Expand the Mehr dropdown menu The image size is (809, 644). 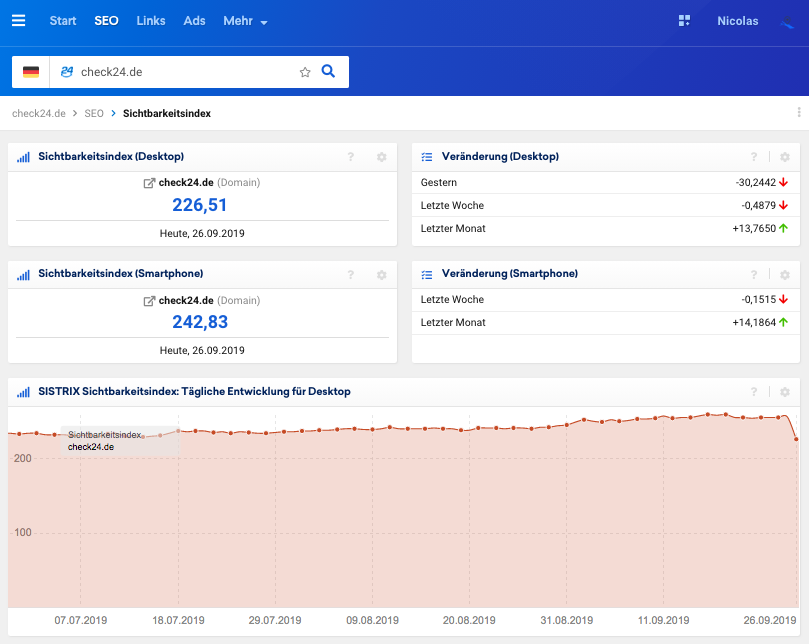245,21
